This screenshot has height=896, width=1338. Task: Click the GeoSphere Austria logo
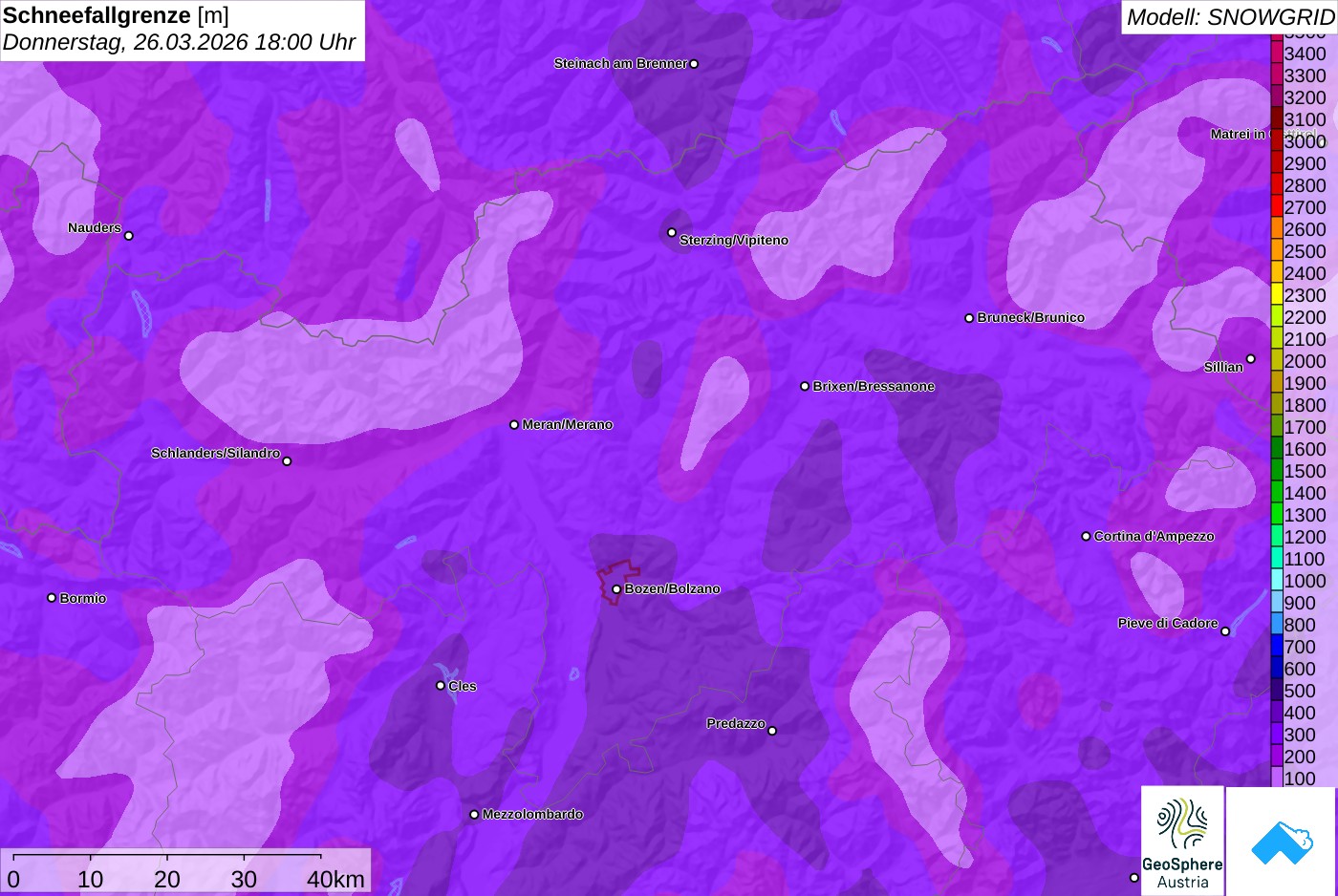click(1182, 842)
